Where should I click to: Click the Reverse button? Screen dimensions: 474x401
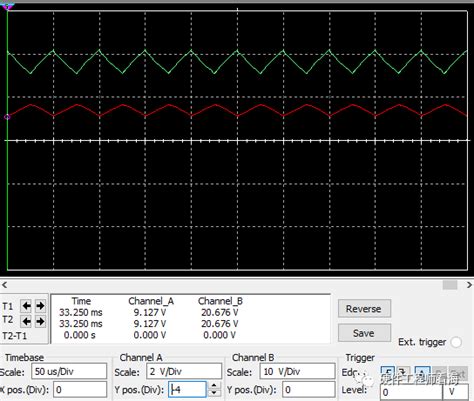pyautogui.click(x=364, y=309)
